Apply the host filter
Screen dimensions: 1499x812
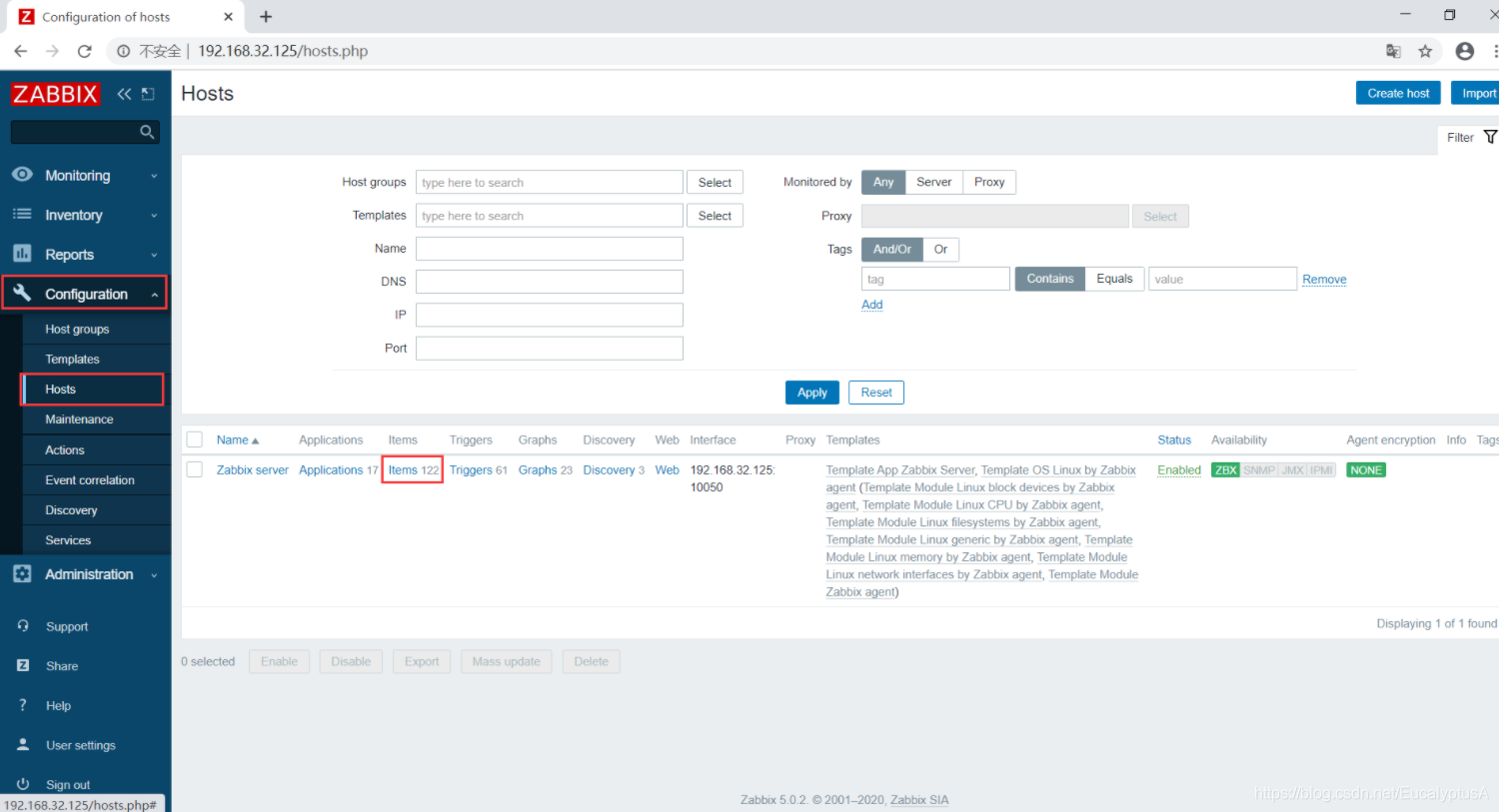tap(812, 393)
